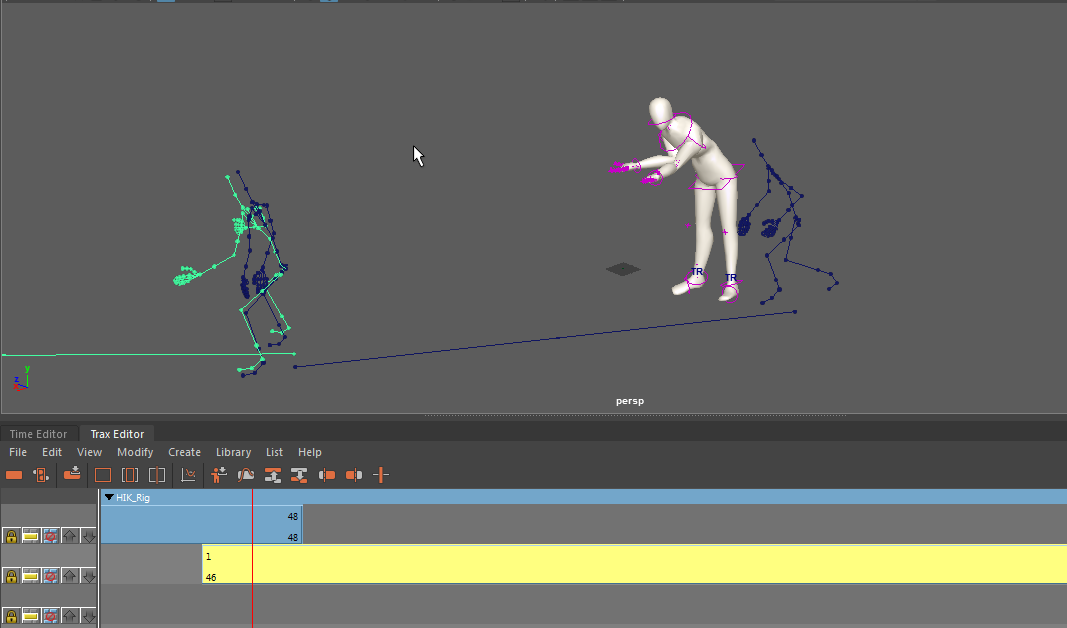
Task: Click the Frame Playback Range icon
Action: click(130, 475)
